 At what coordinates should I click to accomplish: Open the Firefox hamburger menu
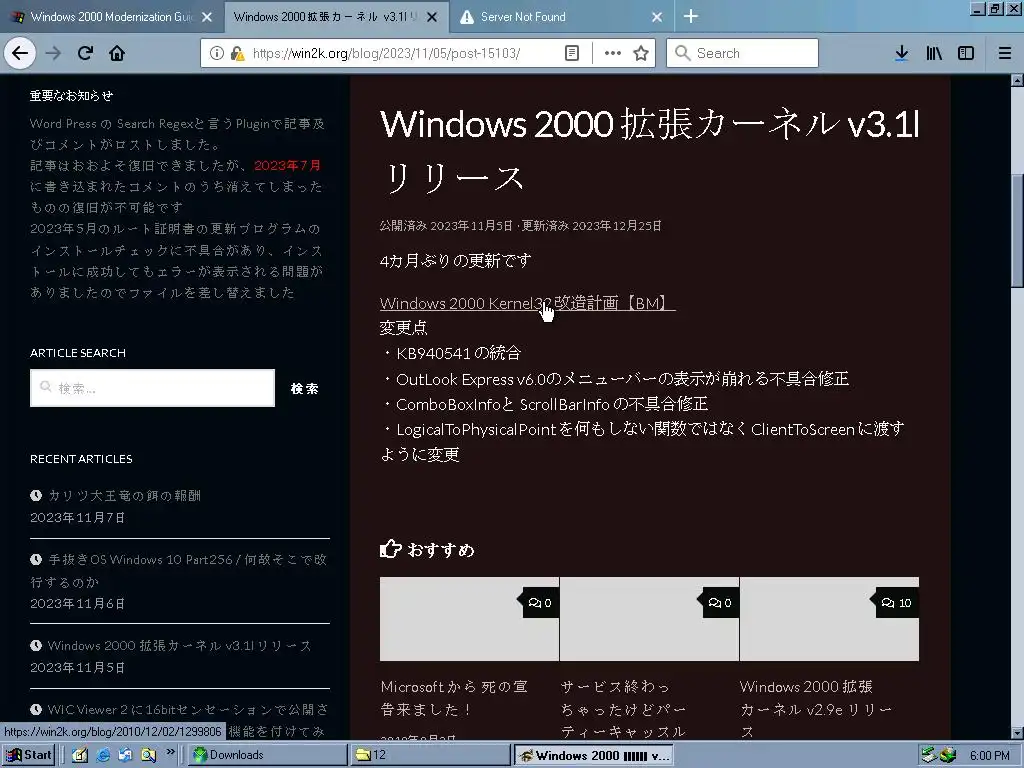click(x=1005, y=53)
